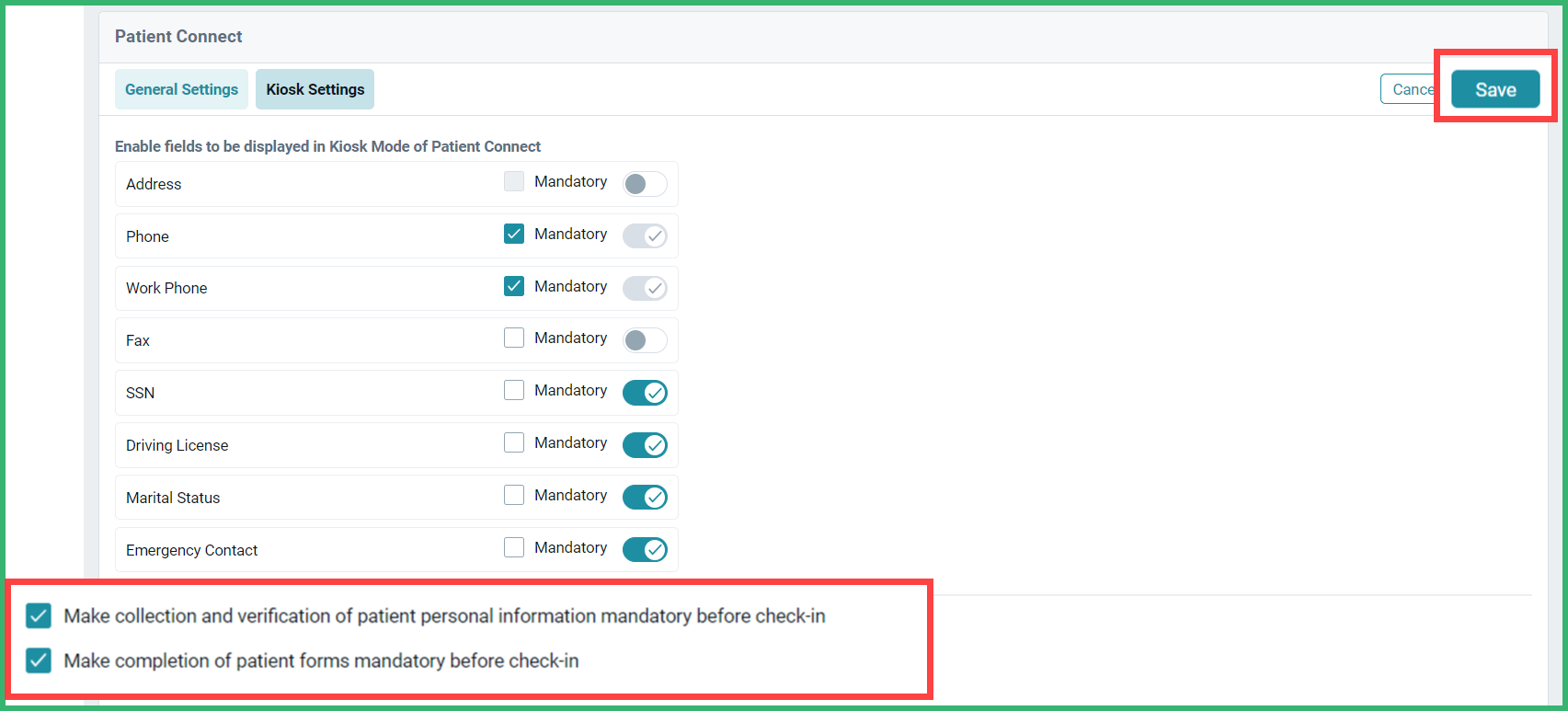
Task: Click the Save button
Action: coord(1494,88)
